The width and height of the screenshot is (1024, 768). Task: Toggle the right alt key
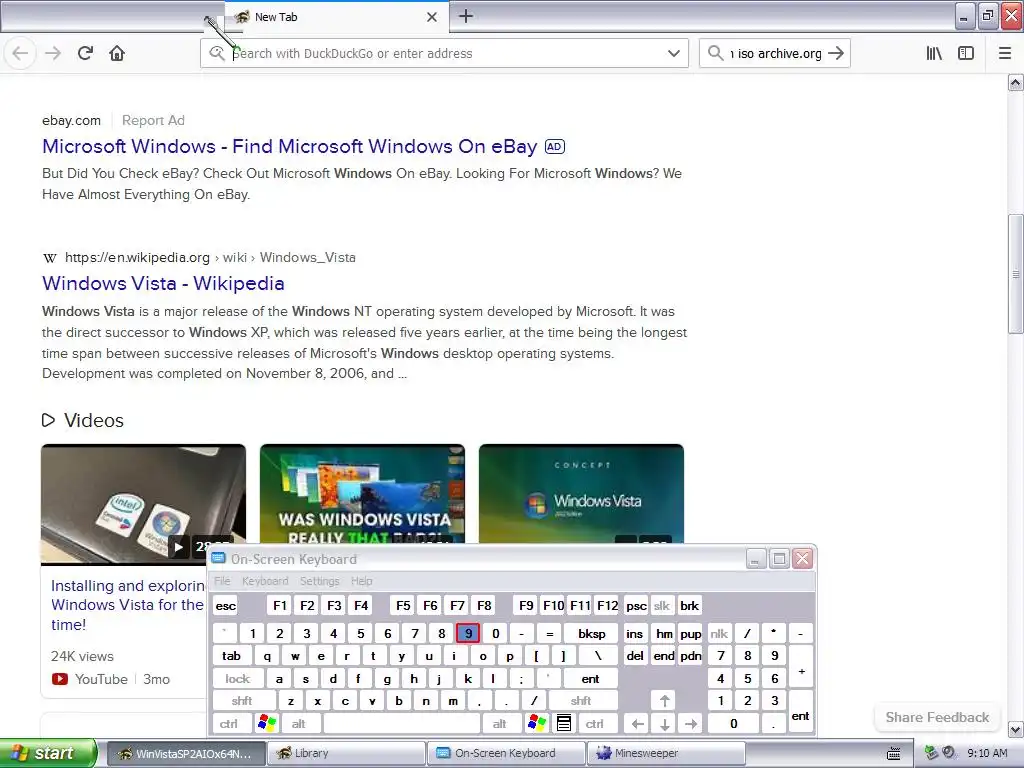tap(500, 724)
